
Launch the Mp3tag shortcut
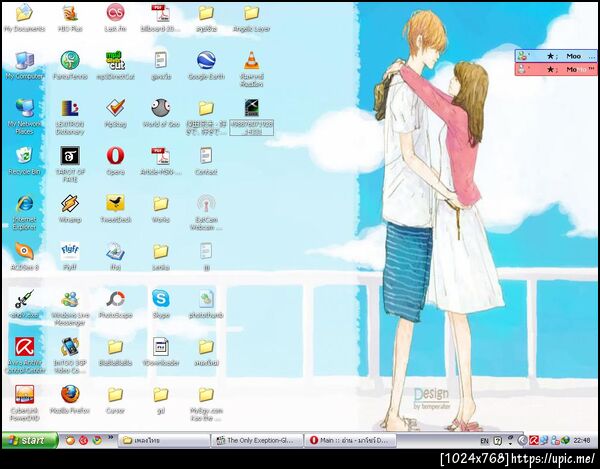tap(115, 113)
